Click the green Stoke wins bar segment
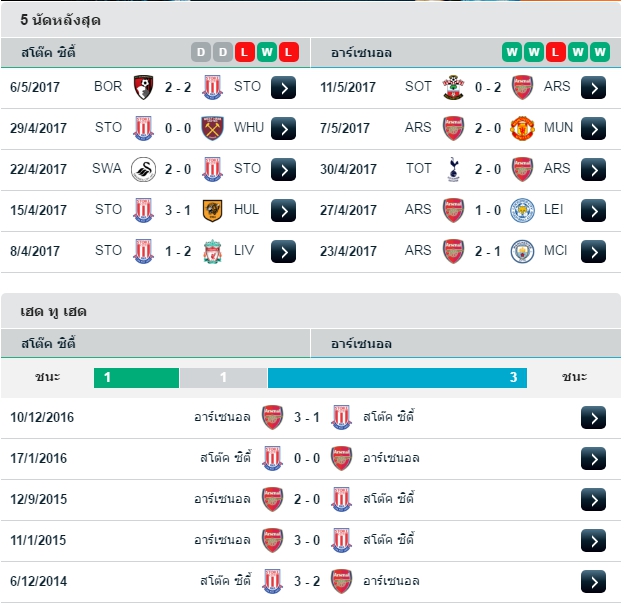Image resolution: width=624 pixels, height=605 pixels. point(136,378)
